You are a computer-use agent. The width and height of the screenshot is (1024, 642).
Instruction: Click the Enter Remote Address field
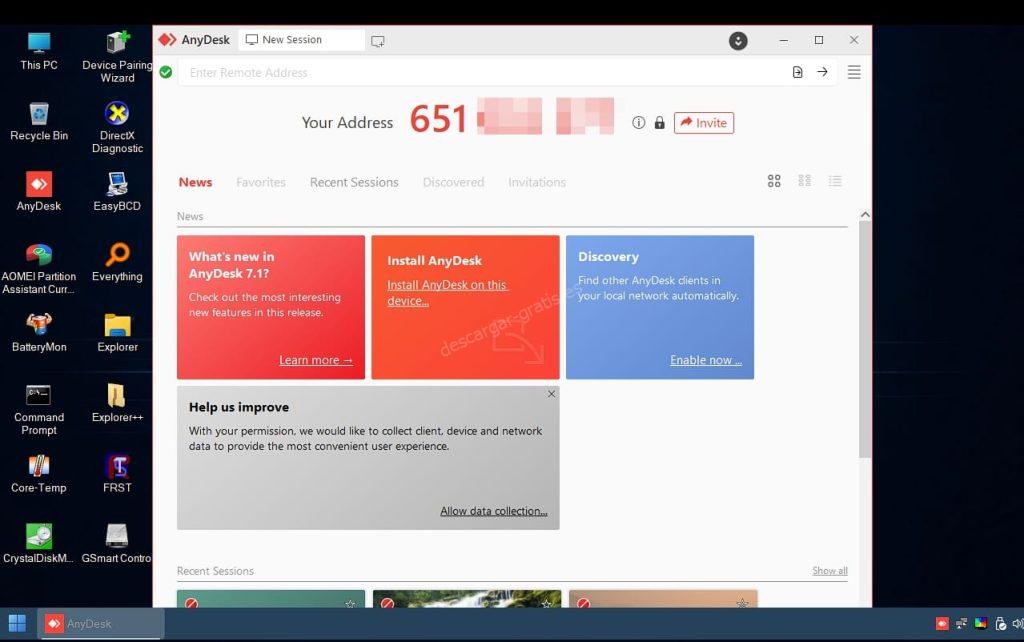(x=483, y=72)
